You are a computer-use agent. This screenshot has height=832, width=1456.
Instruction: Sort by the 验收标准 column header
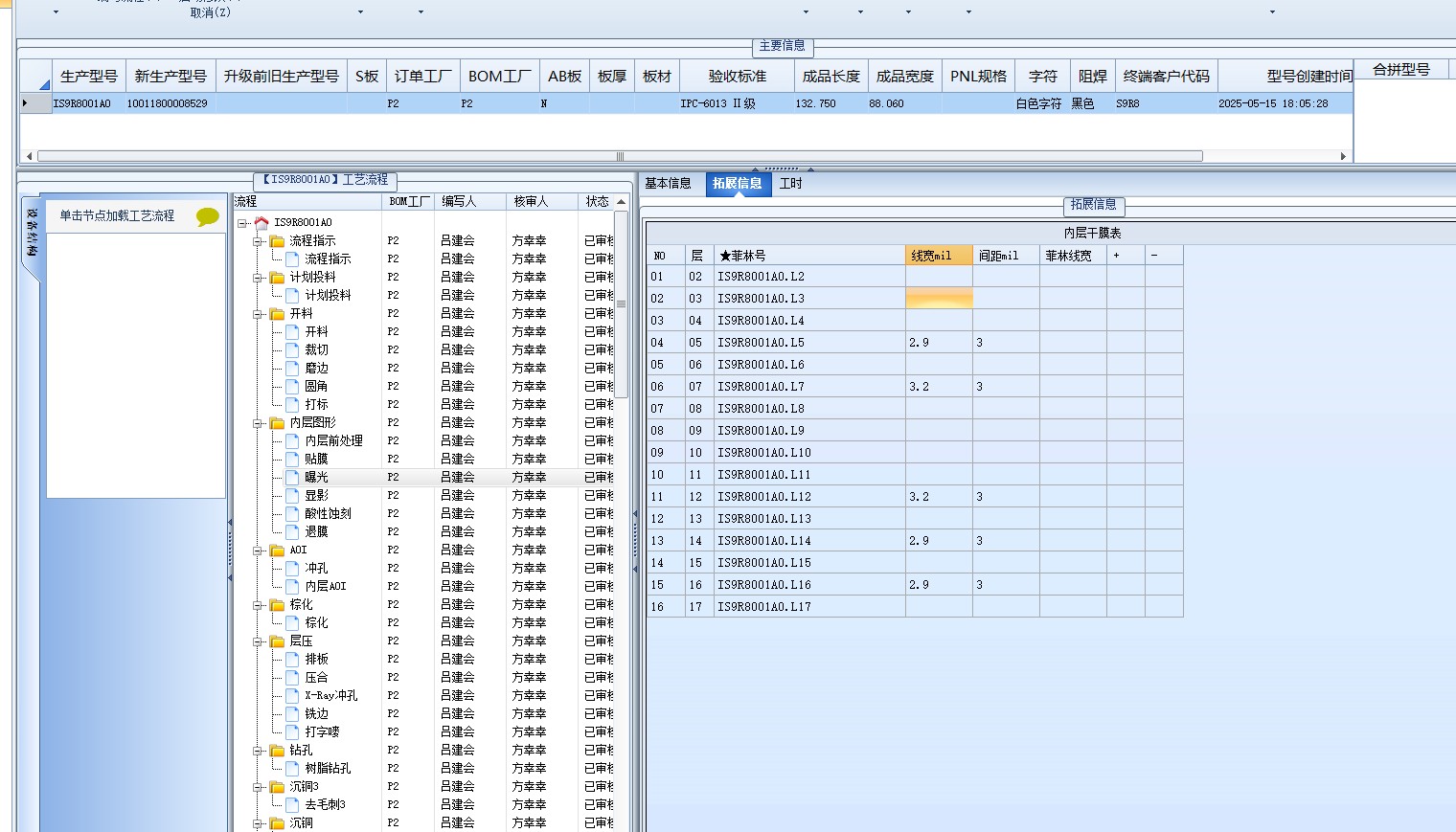(x=738, y=77)
